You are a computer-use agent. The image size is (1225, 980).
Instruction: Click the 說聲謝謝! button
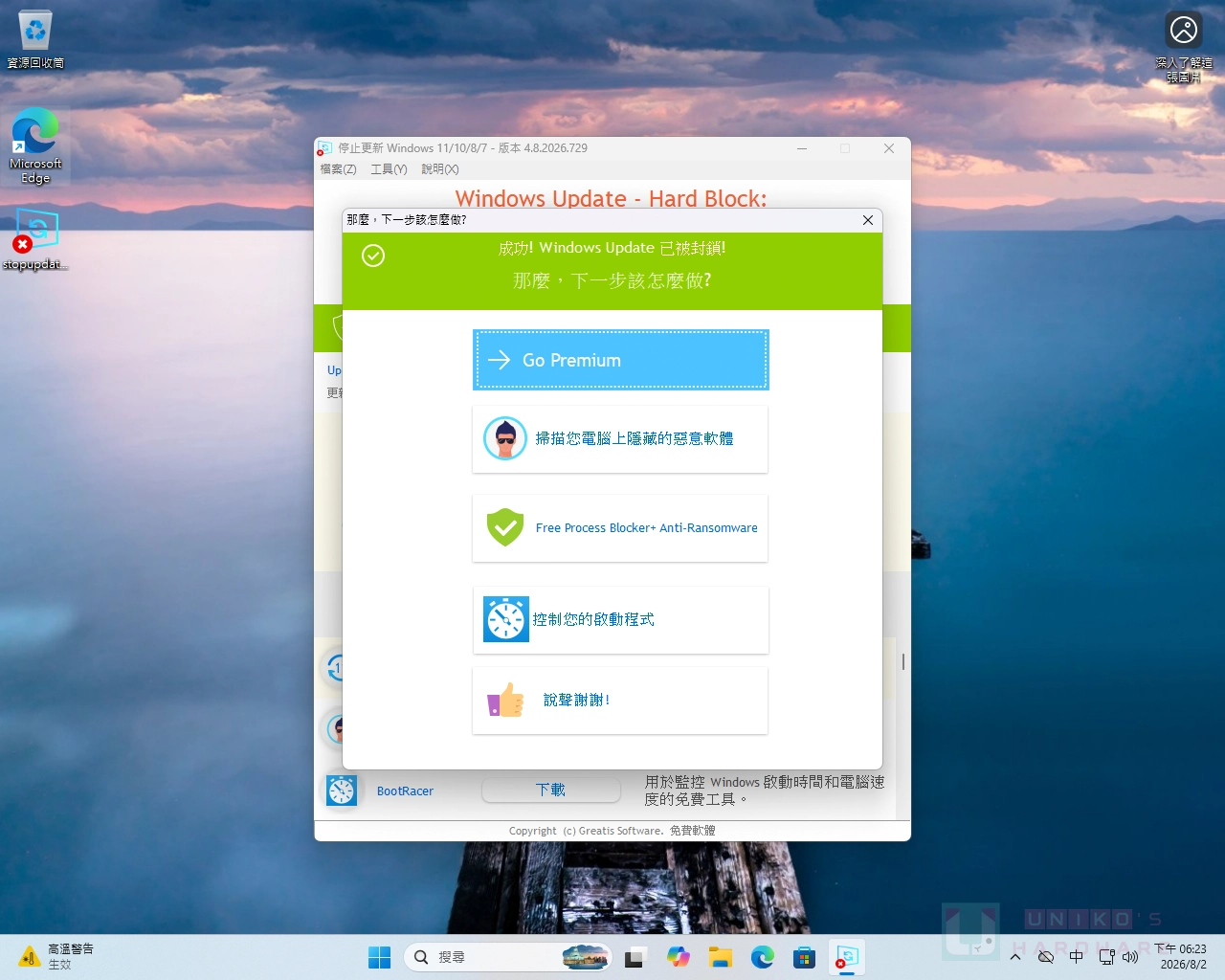[x=620, y=701]
